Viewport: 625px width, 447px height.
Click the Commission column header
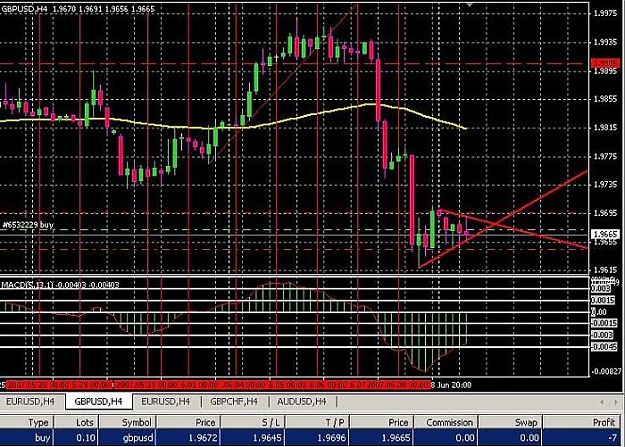pyautogui.click(x=446, y=422)
